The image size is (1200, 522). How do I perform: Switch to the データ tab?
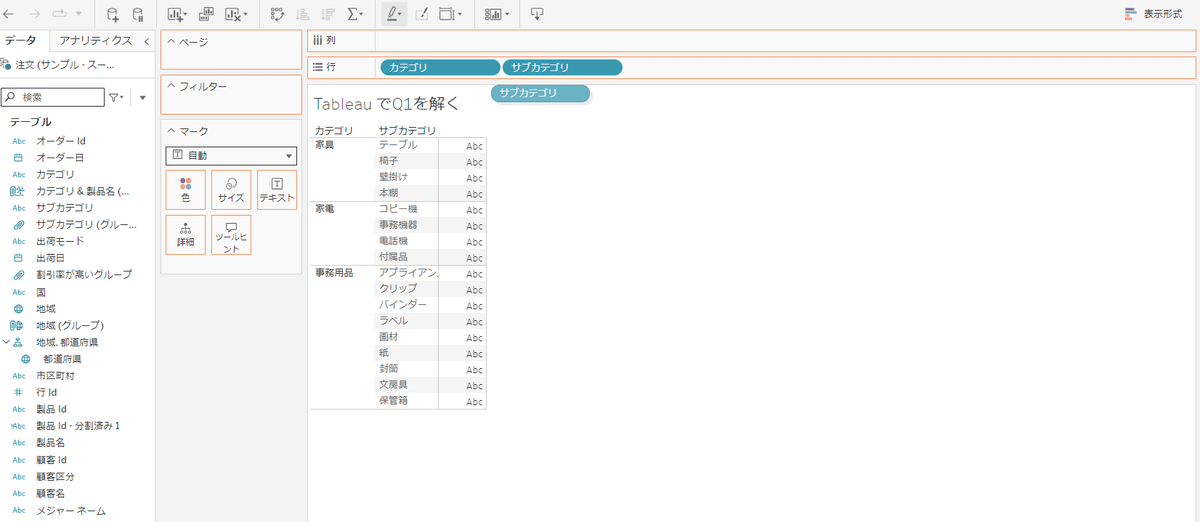tap(20, 40)
